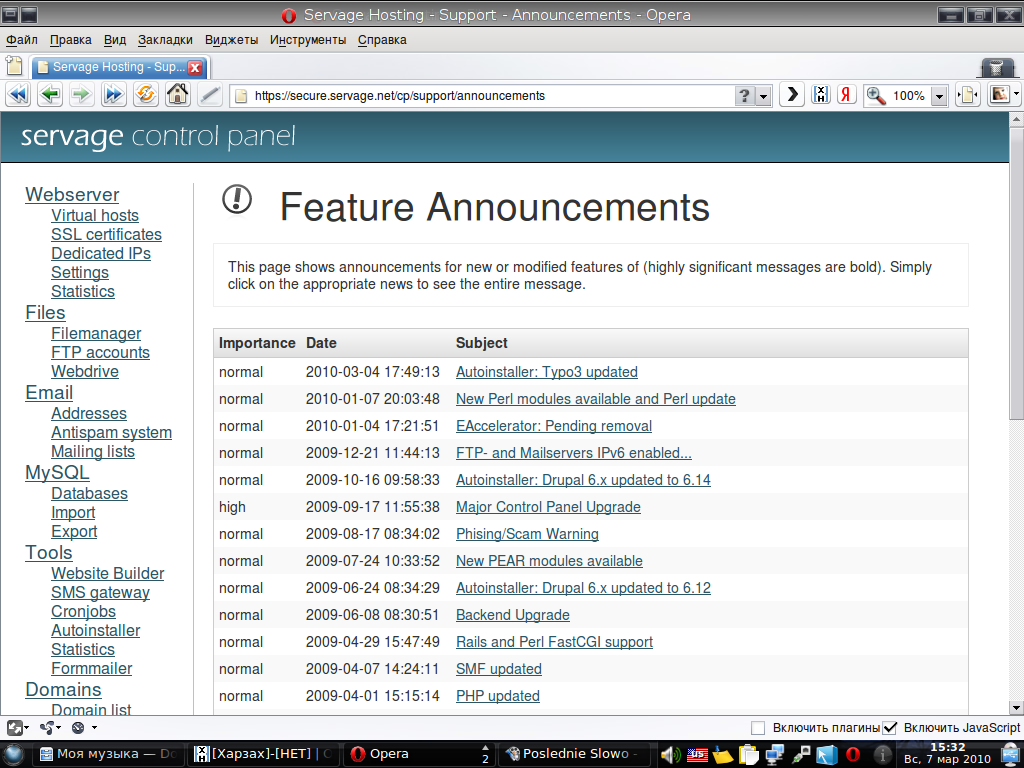Screen dimensions: 1024x768
Task: Click the security question mark badge
Action: [x=744, y=96]
